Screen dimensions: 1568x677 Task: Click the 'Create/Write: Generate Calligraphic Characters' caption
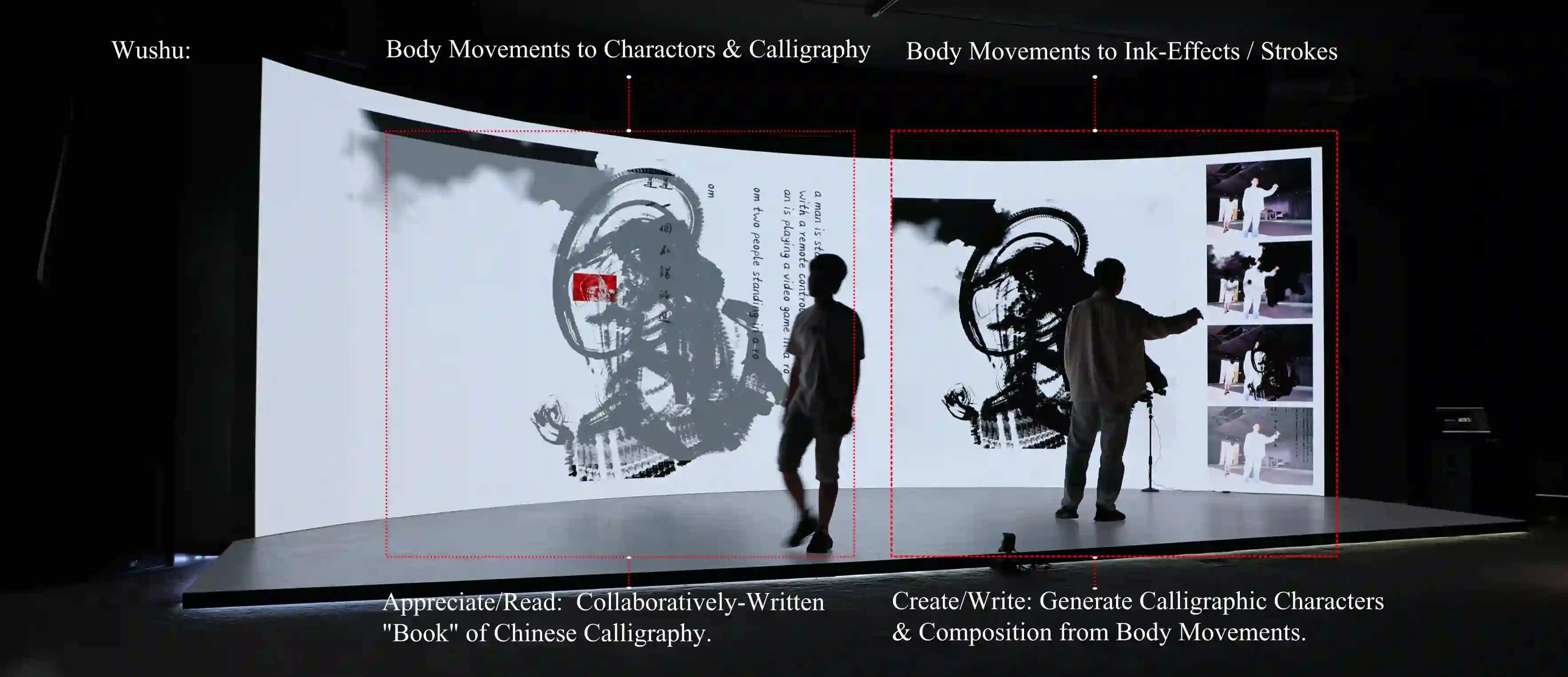click(1137, 601)
